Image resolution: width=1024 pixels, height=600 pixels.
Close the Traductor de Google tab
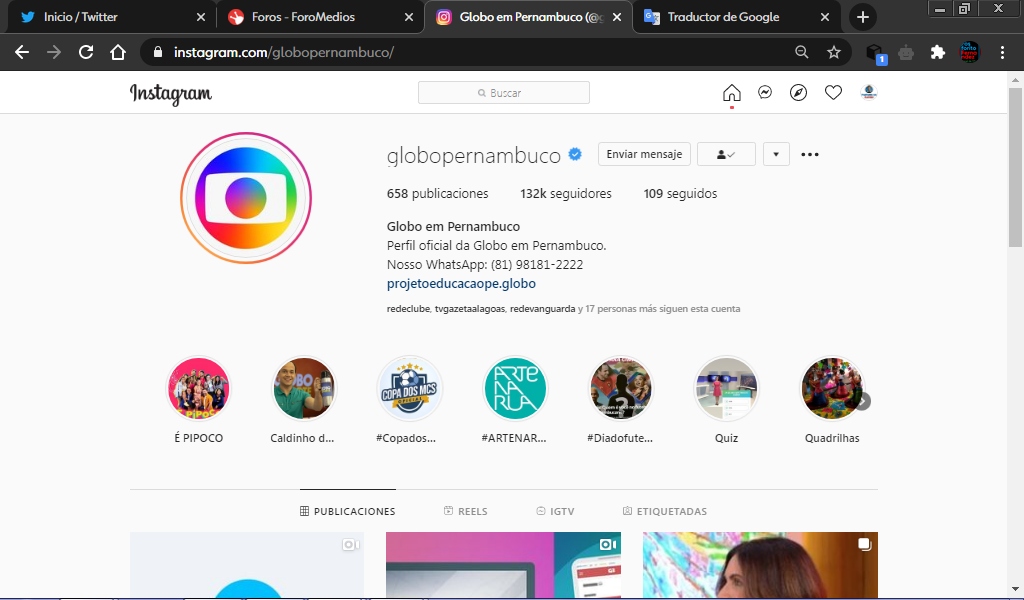coord(825,17)
